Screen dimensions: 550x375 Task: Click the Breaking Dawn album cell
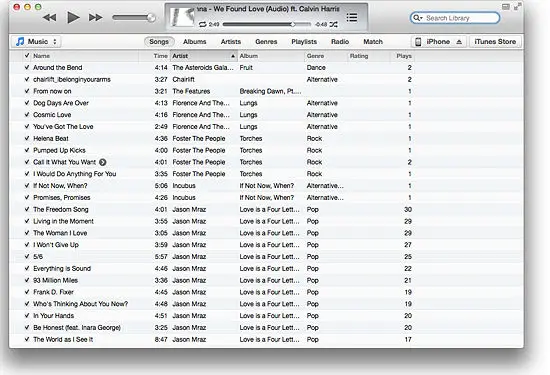pos(270,91)
